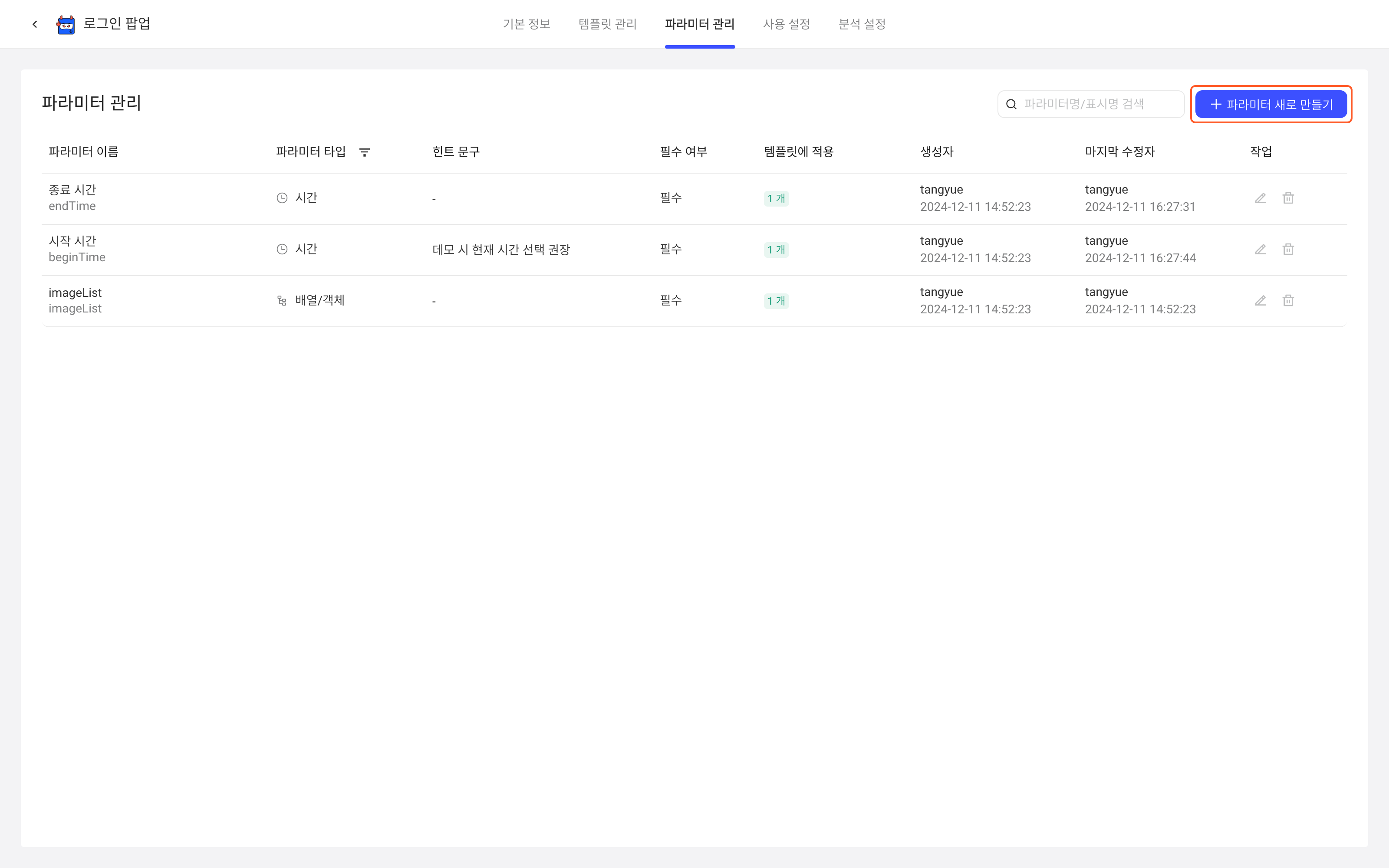Switch to the 템플릿 관리 tab
Viewport: 1389px width, 868px height.
pos(607,24)
